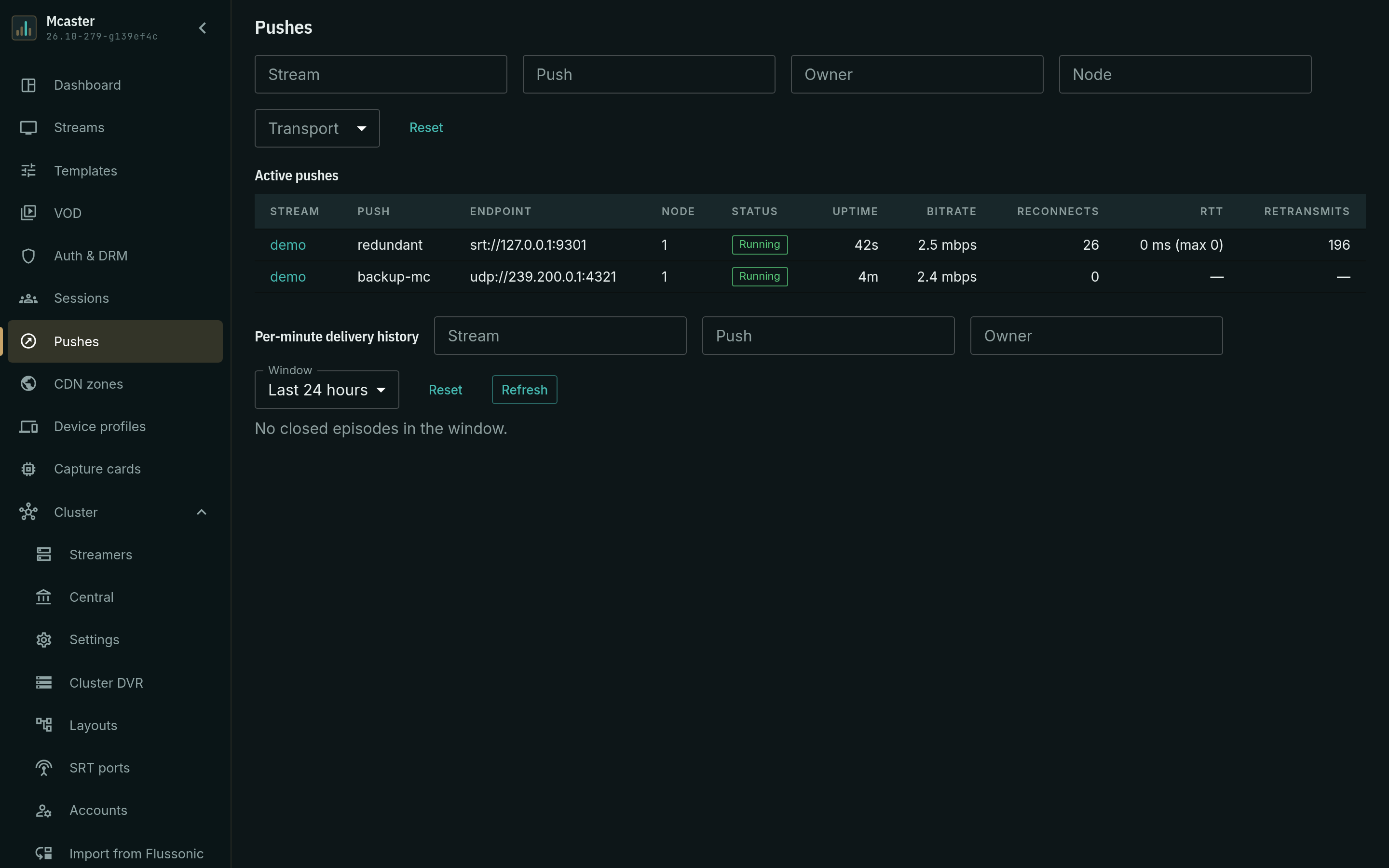
Task: Click the 196 retransmits value
Action: click(1339, 244)
